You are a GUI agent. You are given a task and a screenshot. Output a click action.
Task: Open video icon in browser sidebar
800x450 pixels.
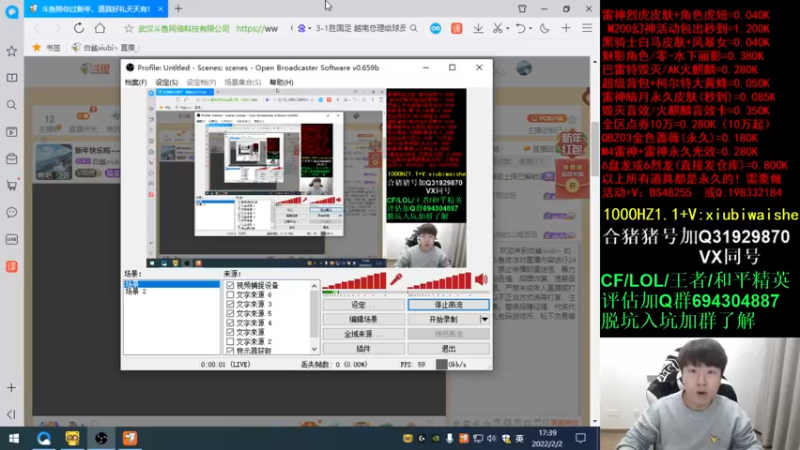click(x=12, y=132)
